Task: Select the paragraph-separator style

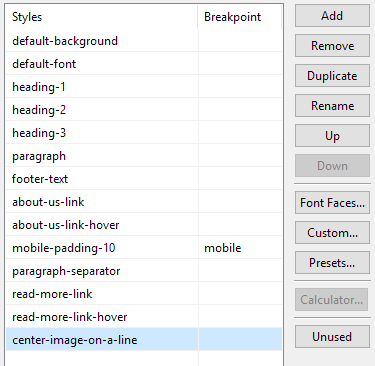Action: point(144,271)
